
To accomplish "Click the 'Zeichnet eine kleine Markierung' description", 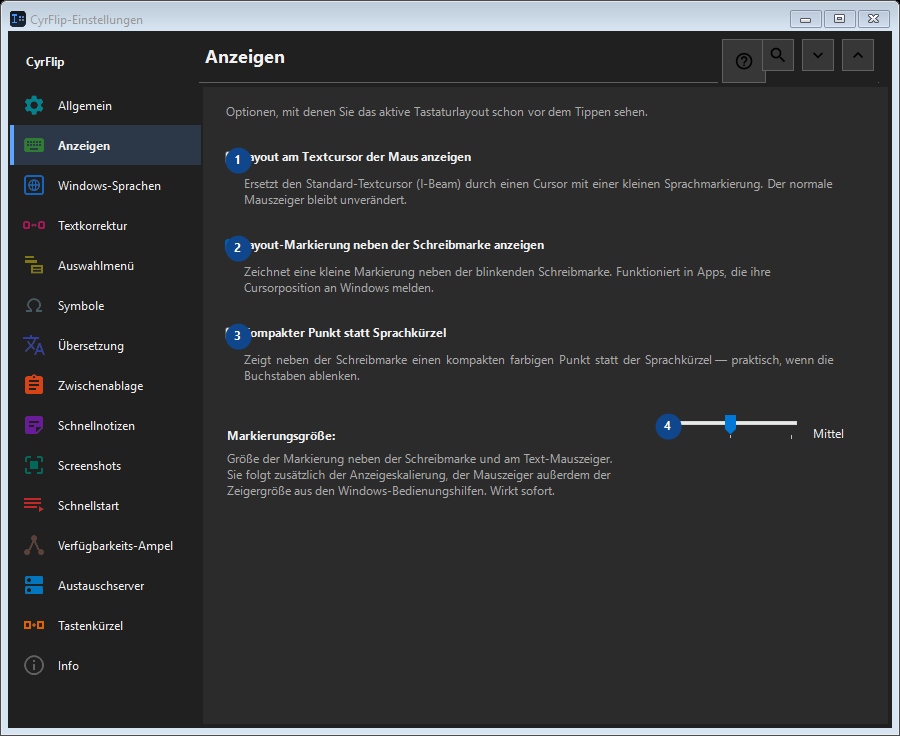I will pyautogui.click(x=507, y=280).
